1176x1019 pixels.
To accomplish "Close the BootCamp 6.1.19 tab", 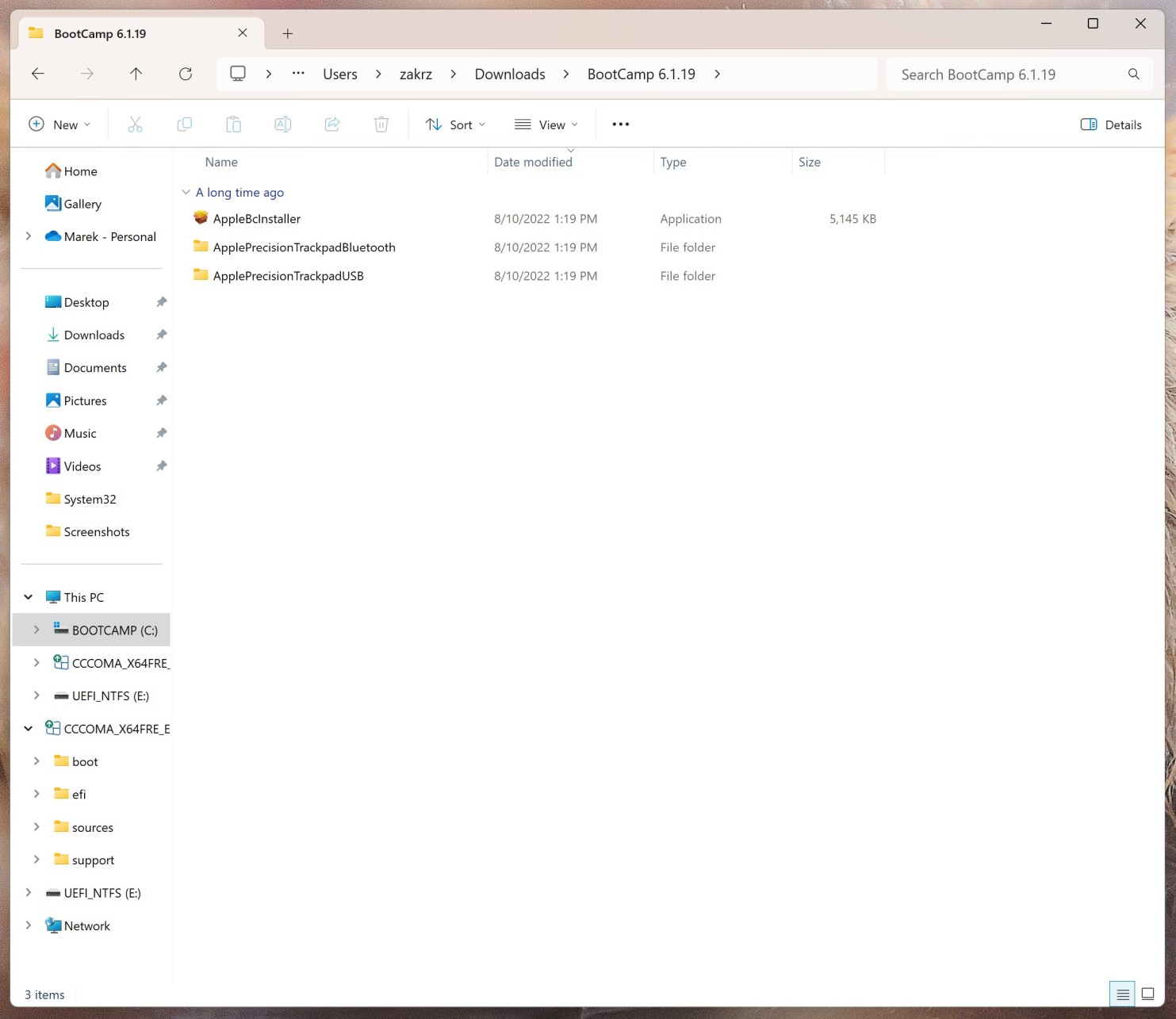I will [243, 33].
